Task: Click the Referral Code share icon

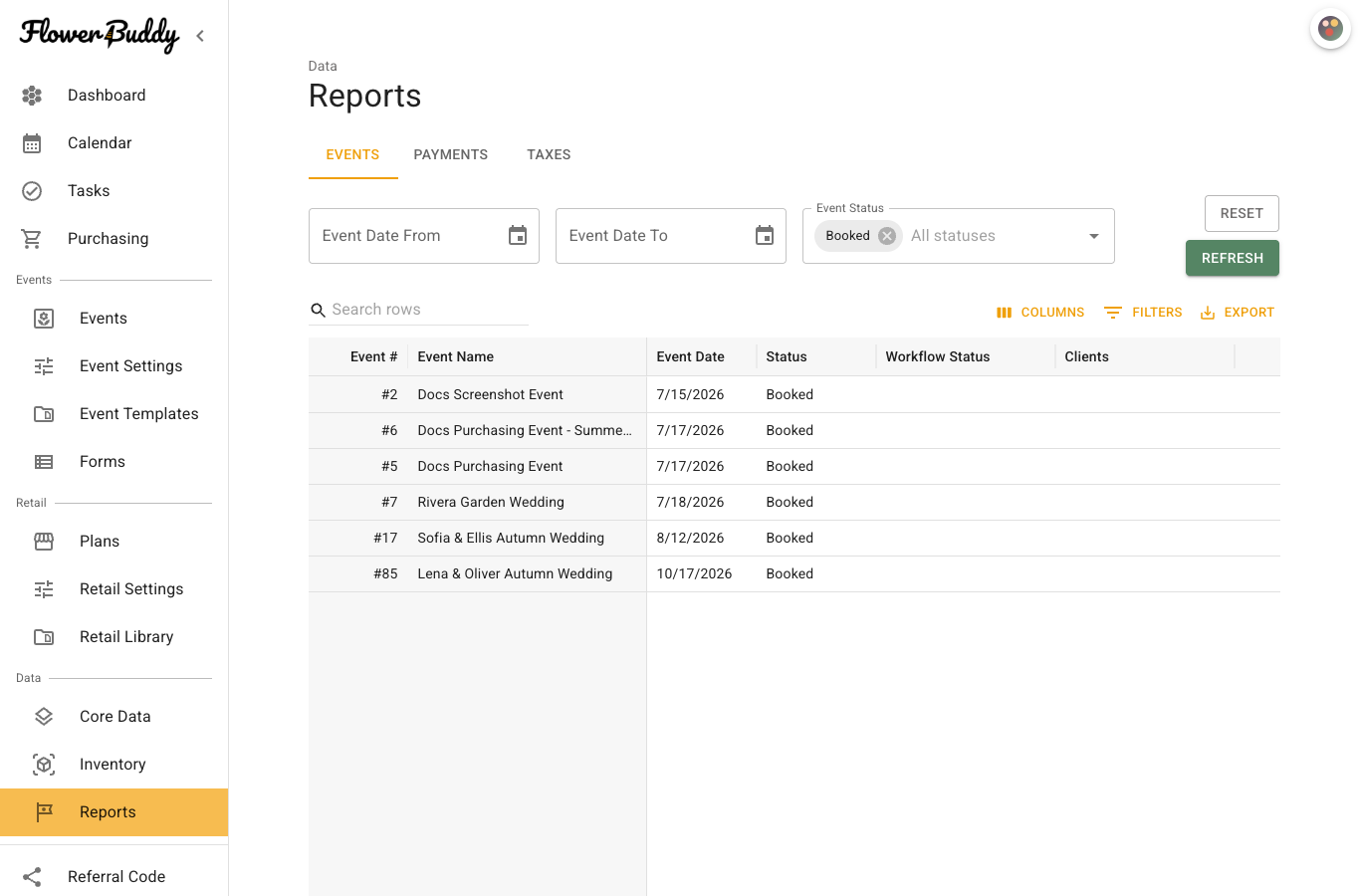Action: coord(32,877)
